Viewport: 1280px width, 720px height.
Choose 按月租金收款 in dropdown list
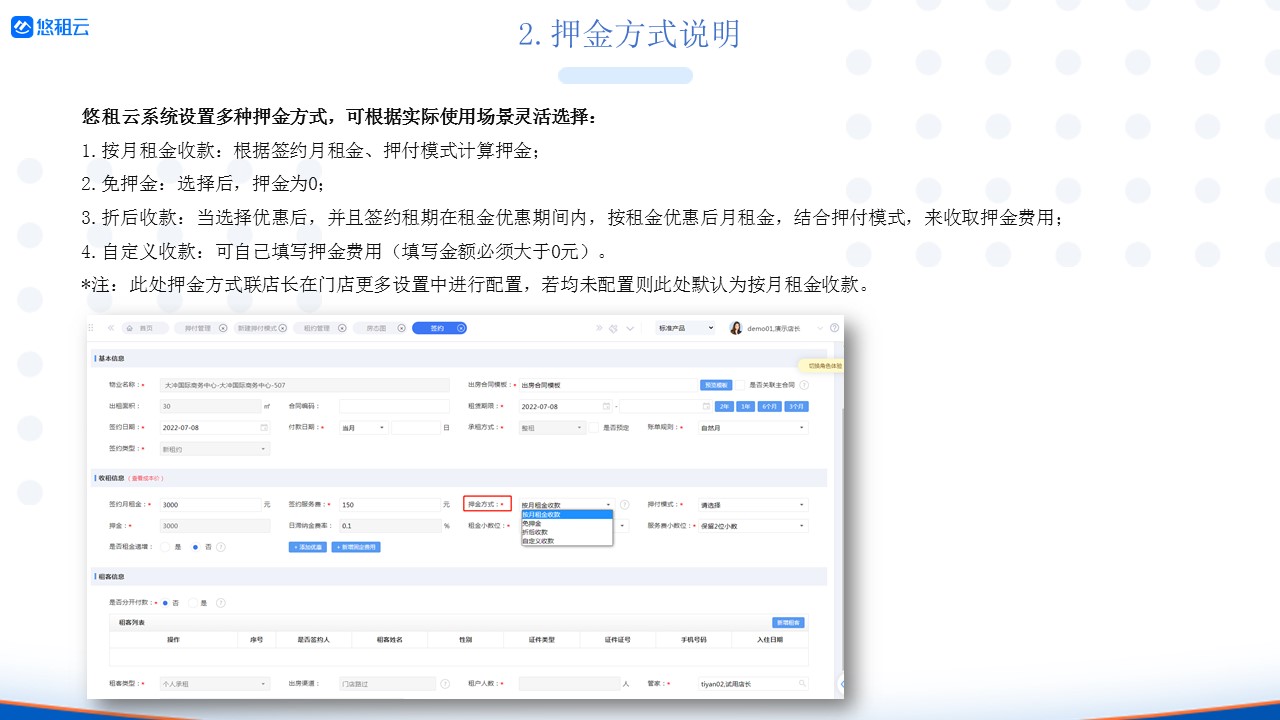tap(567, 514)
